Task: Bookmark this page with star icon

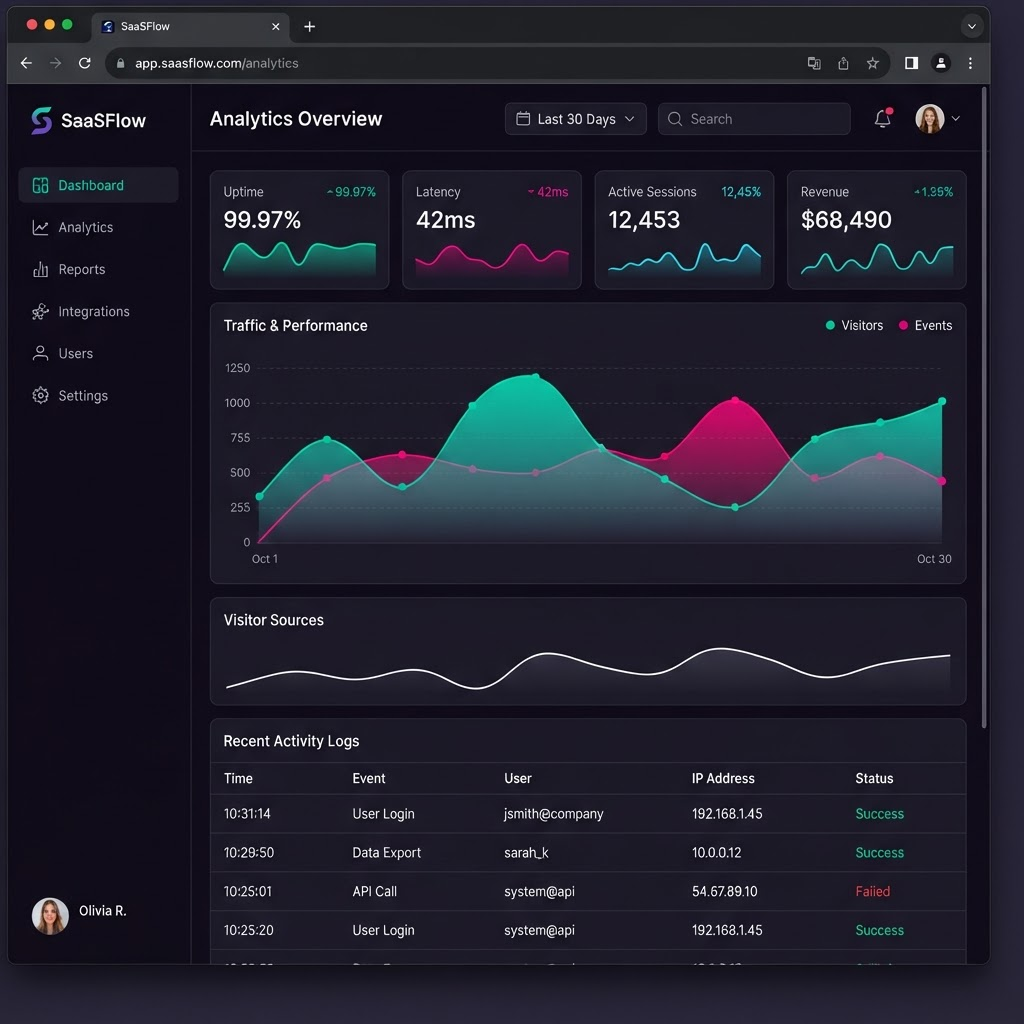Action: [872, 63]
